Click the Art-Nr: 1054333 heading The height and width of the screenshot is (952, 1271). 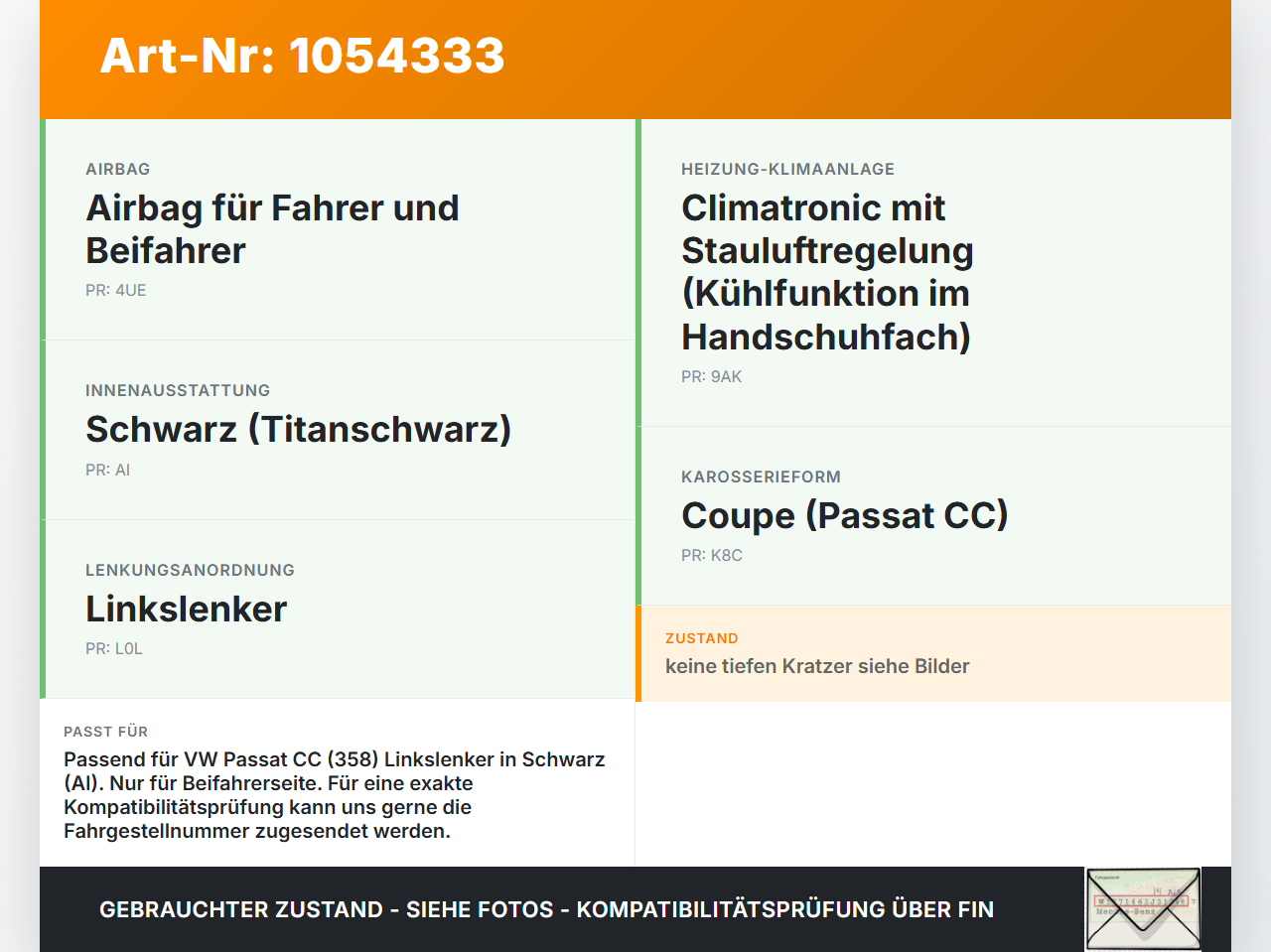point(303,56)
